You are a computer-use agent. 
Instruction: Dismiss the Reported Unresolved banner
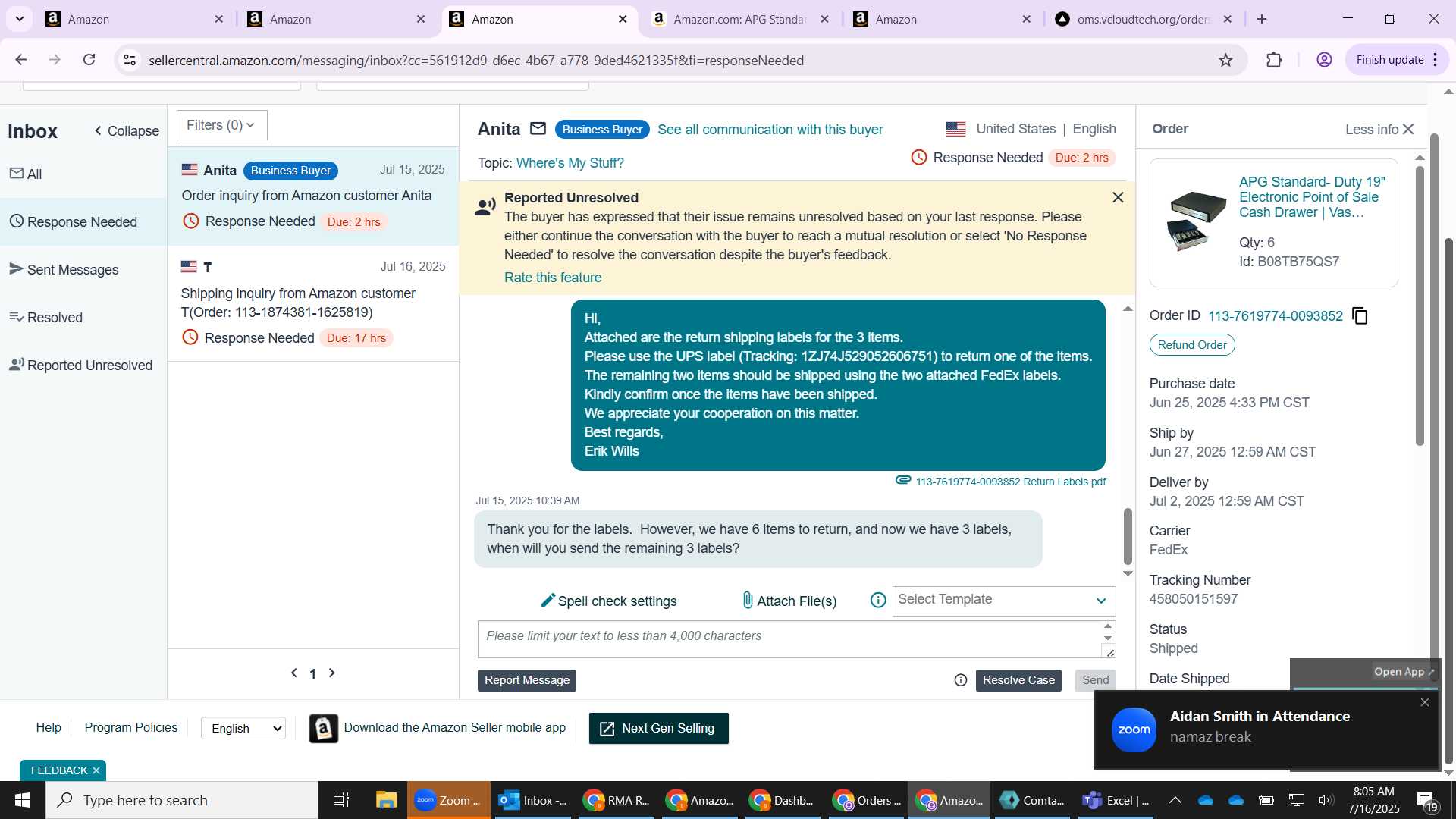[1118, 198]
